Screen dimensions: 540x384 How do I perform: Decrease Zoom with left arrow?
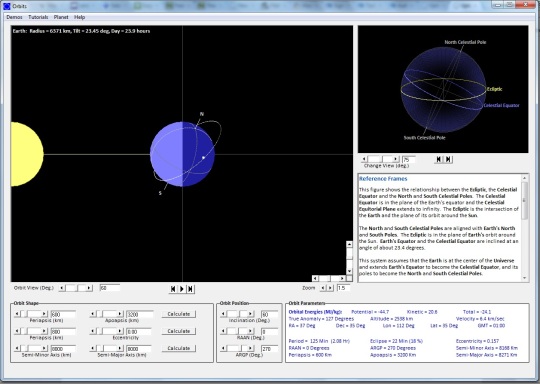coord(323,288)
